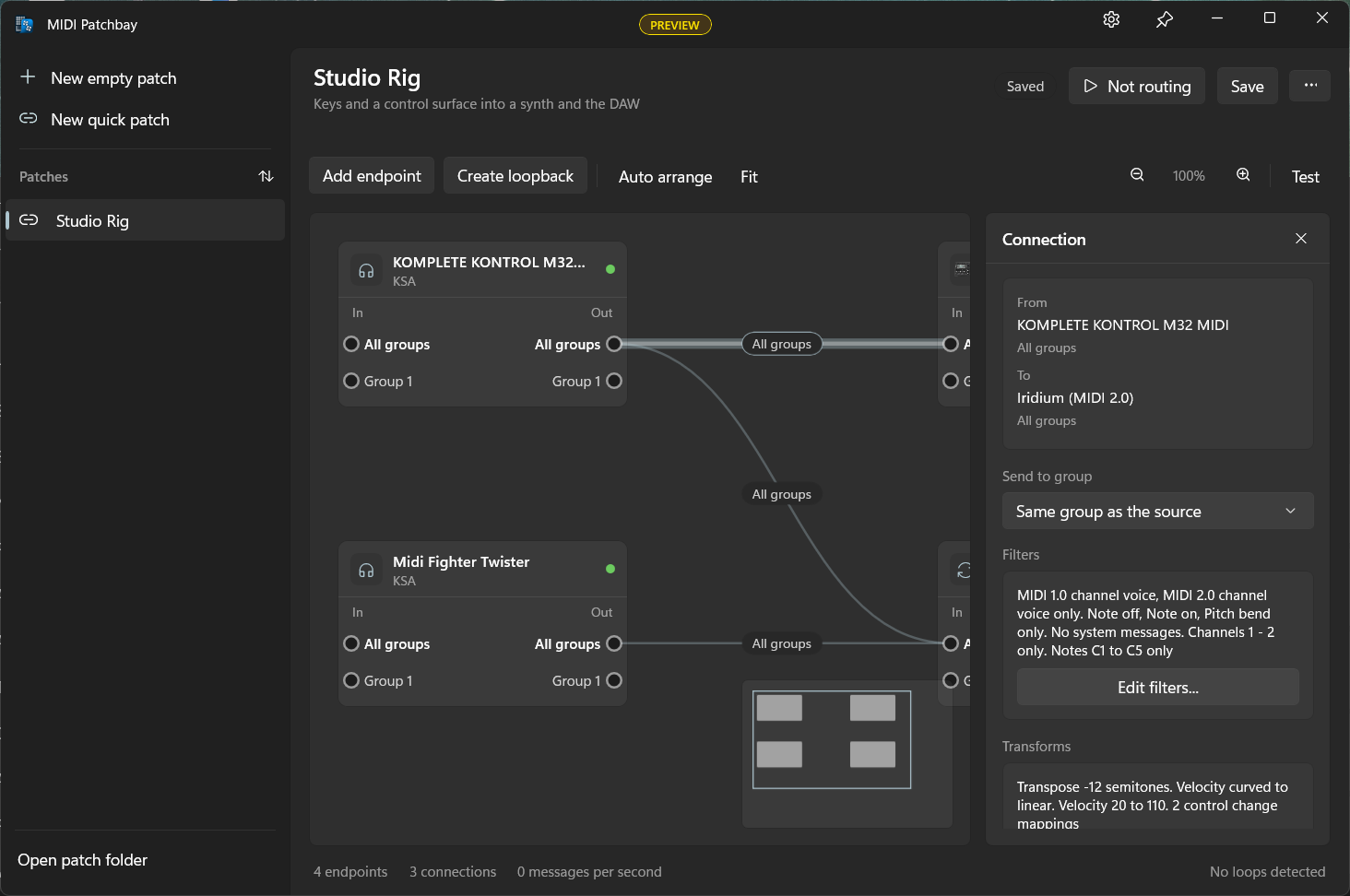Screen dimensions: 1350x896
Task: Open the more options ellipsis menu
Action: tap(1310, 86)
